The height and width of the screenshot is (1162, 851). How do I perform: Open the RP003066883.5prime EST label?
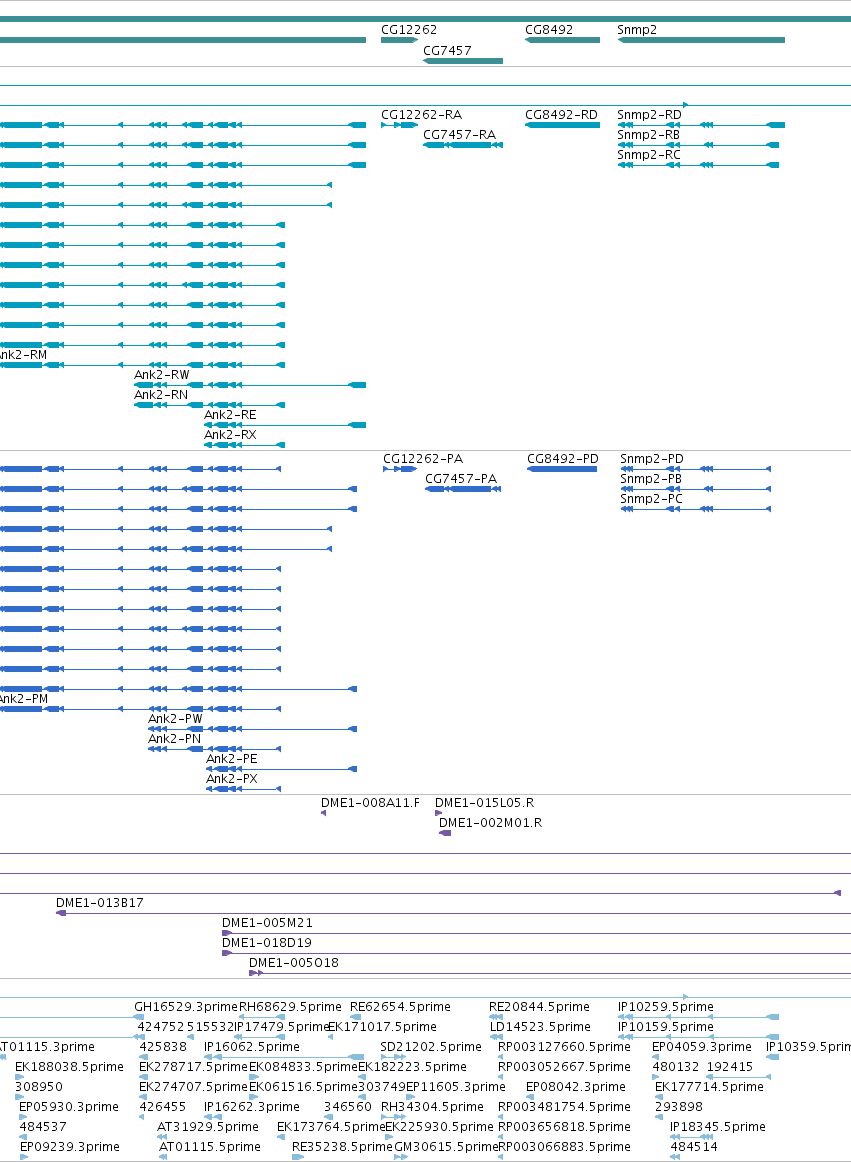click(564, 1146)
